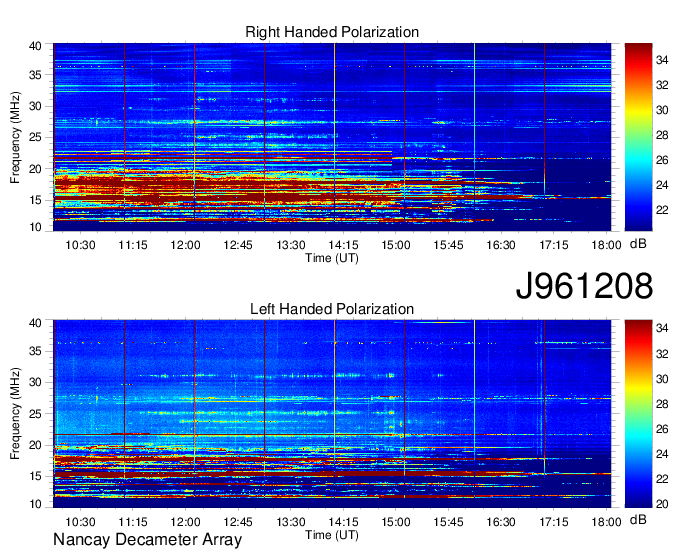Image resolution: width=680 pixels, height=552 pixels.
Task: Click the 20 dB value on Left Handed color bar
Action: [x=662, y=504]
